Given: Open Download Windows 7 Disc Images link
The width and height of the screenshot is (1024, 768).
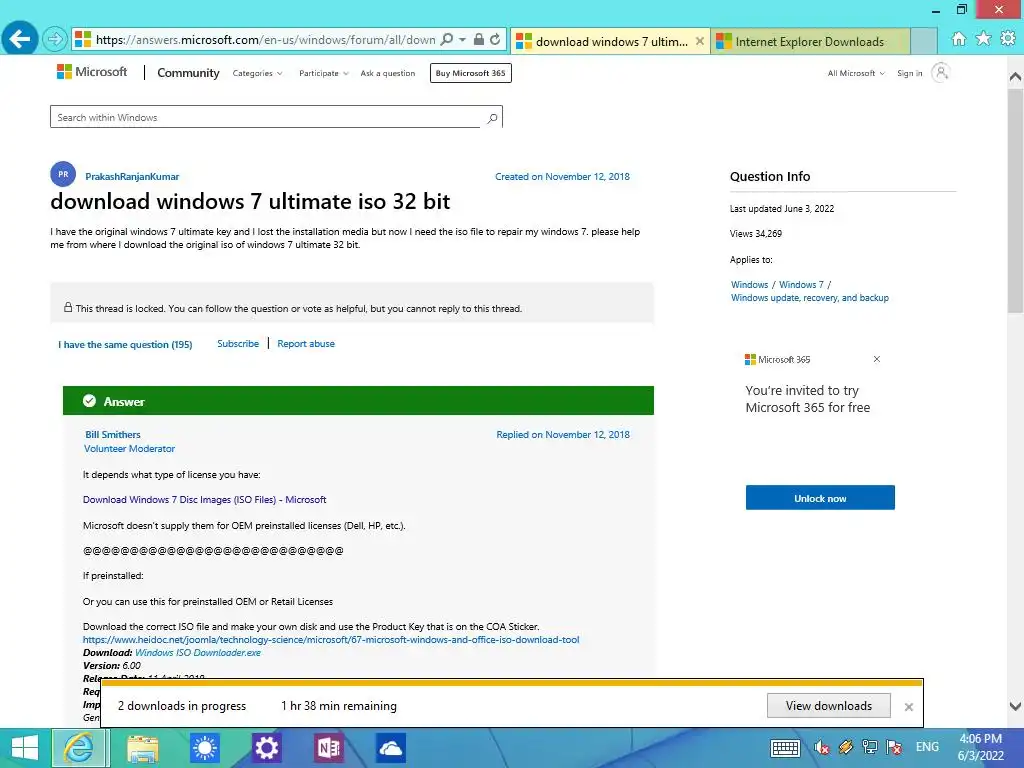Looking at the screenshot, I should 204,500.
